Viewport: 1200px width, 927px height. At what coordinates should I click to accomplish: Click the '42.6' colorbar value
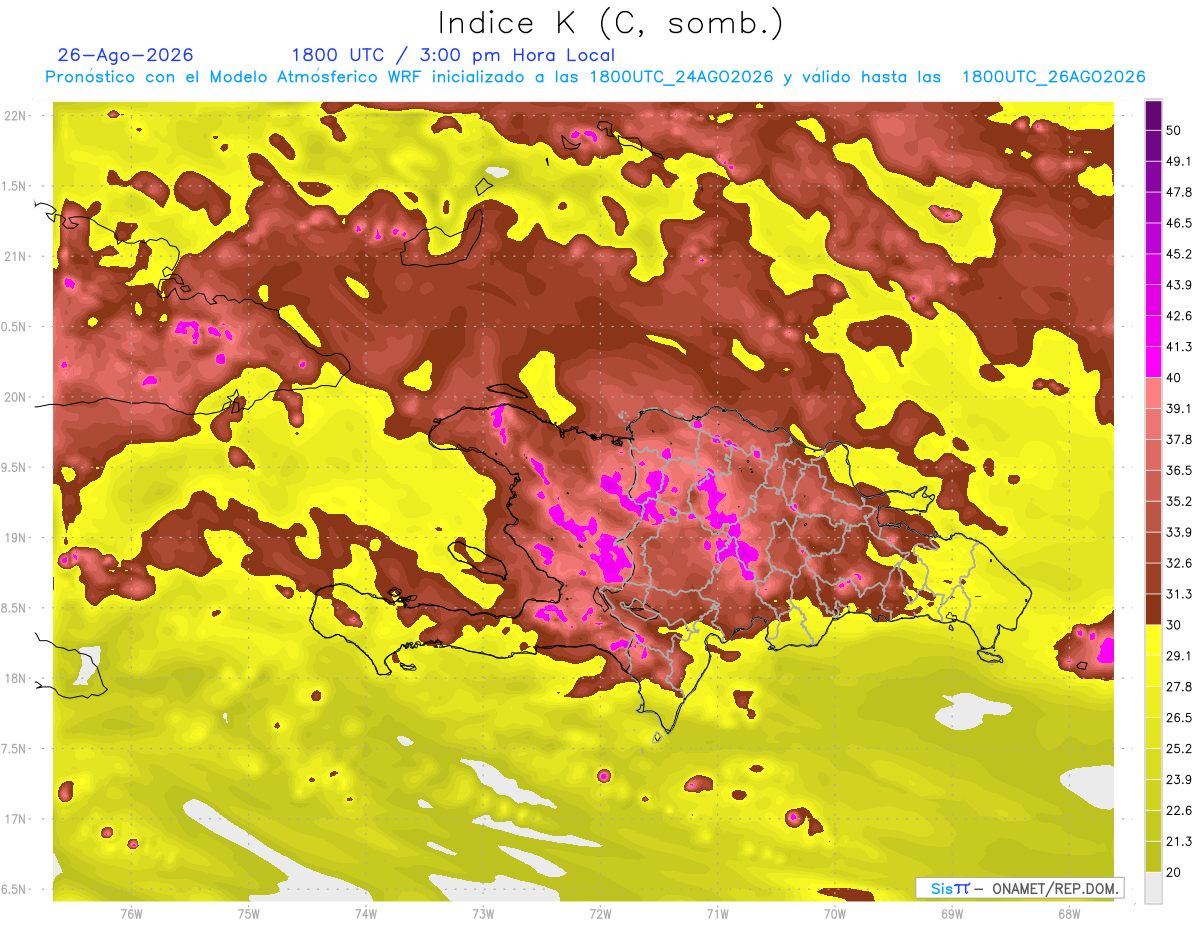(1178, 316)
